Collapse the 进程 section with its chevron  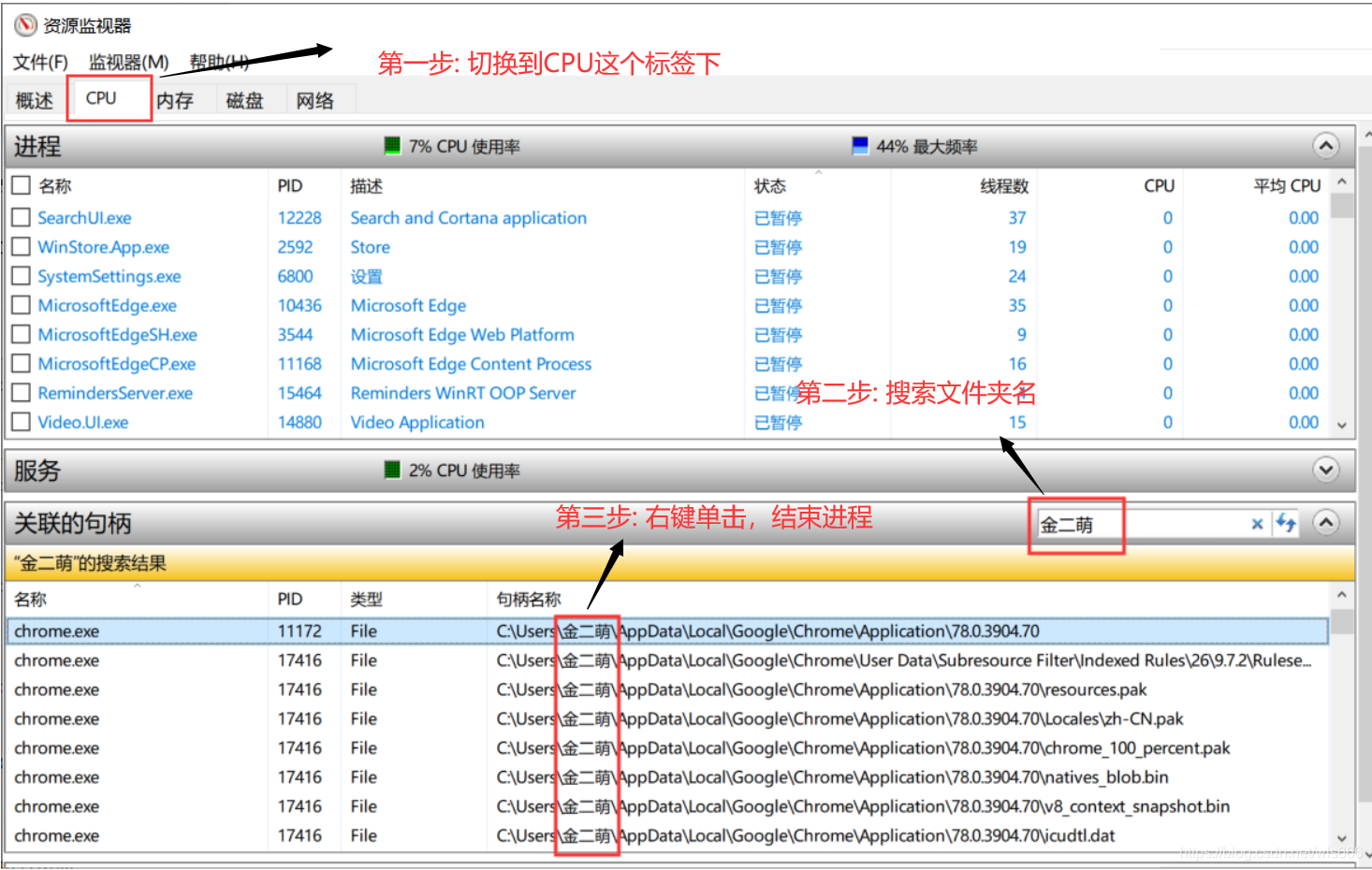coord(1325,146)
